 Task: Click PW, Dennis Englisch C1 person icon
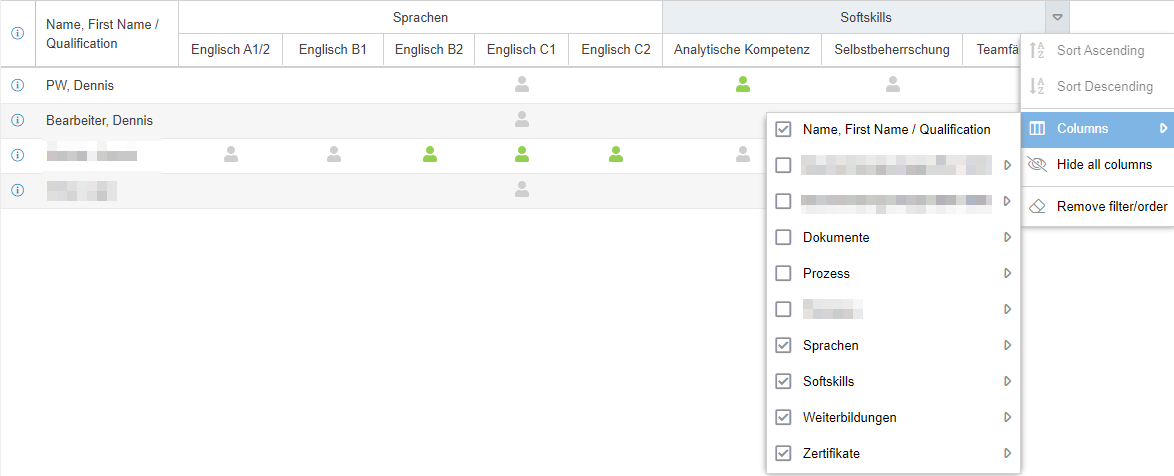522,85
